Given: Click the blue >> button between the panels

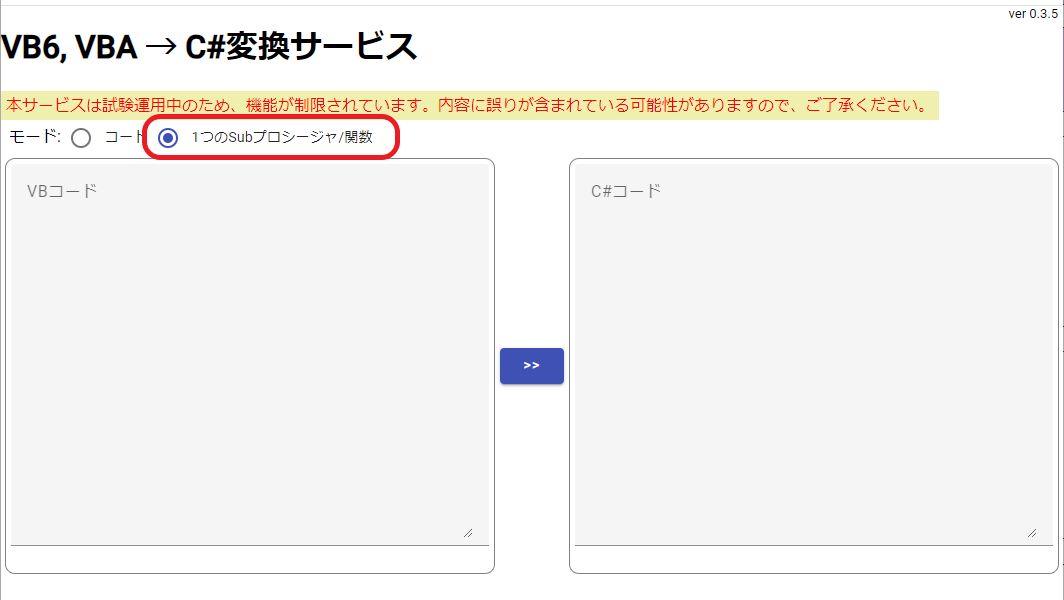Looking at the screenshot, I should point(531,365).
